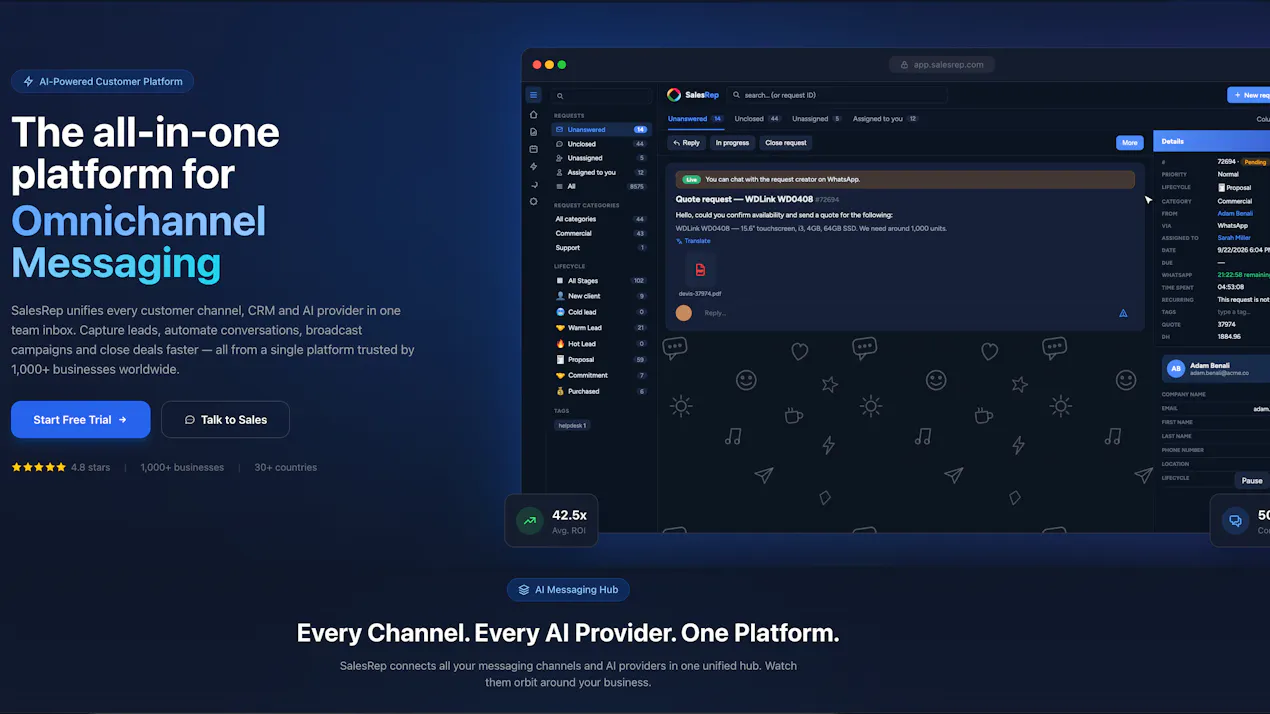Click the orange avatar beside Reply field
The width and height of the screenshot is (1270, 714).
coord(684,313)
